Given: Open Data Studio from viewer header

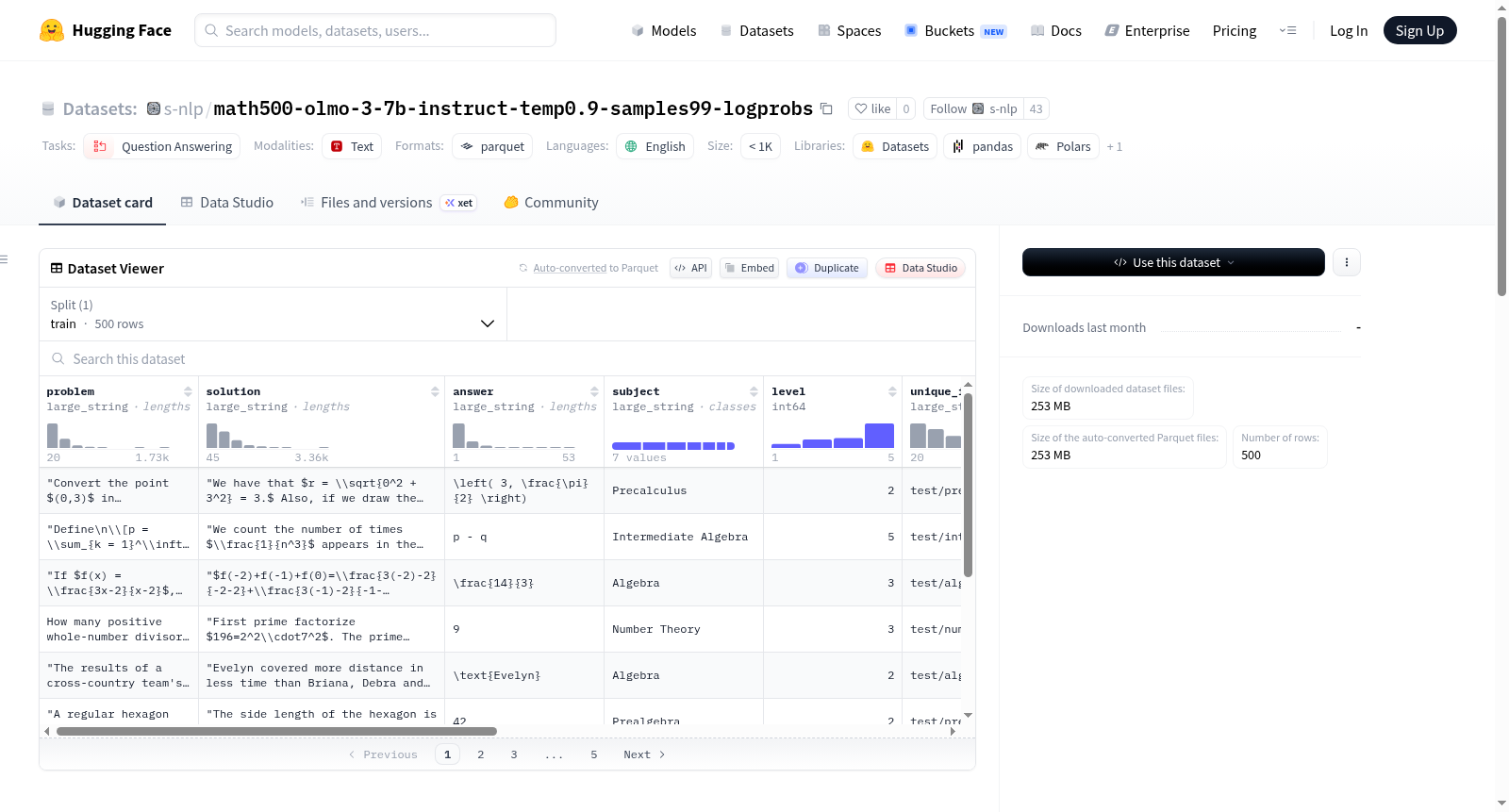Looking at the screenshot, I should click(920, 268).
